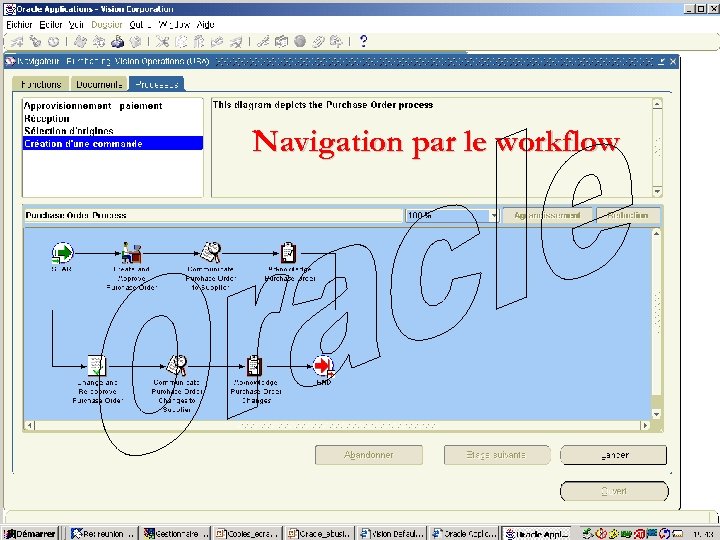
Task: Select Communicate Purchase Order Changes to Supplier node
Action: [x=177, y=366]
